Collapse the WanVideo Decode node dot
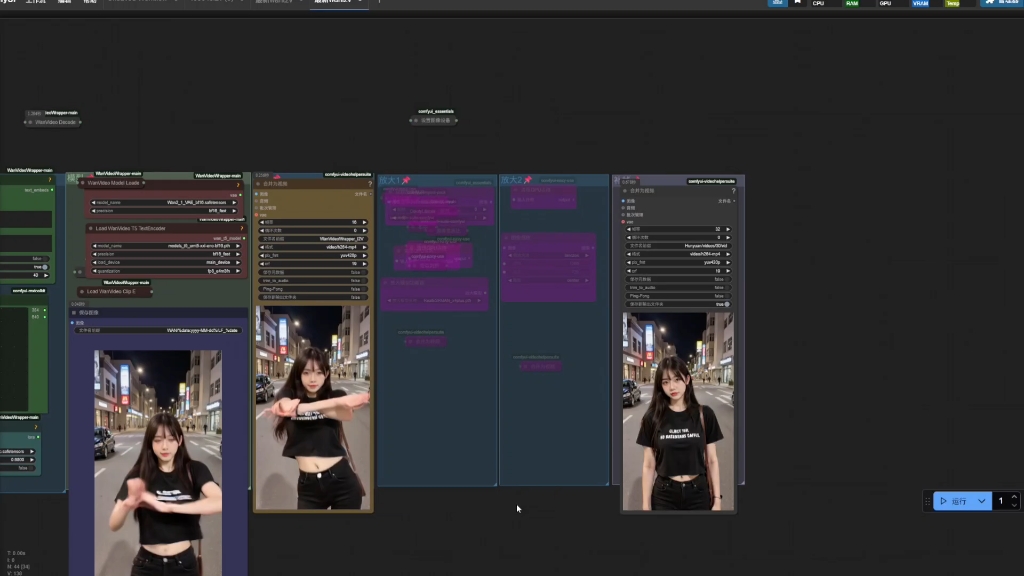 coord(29,122)
